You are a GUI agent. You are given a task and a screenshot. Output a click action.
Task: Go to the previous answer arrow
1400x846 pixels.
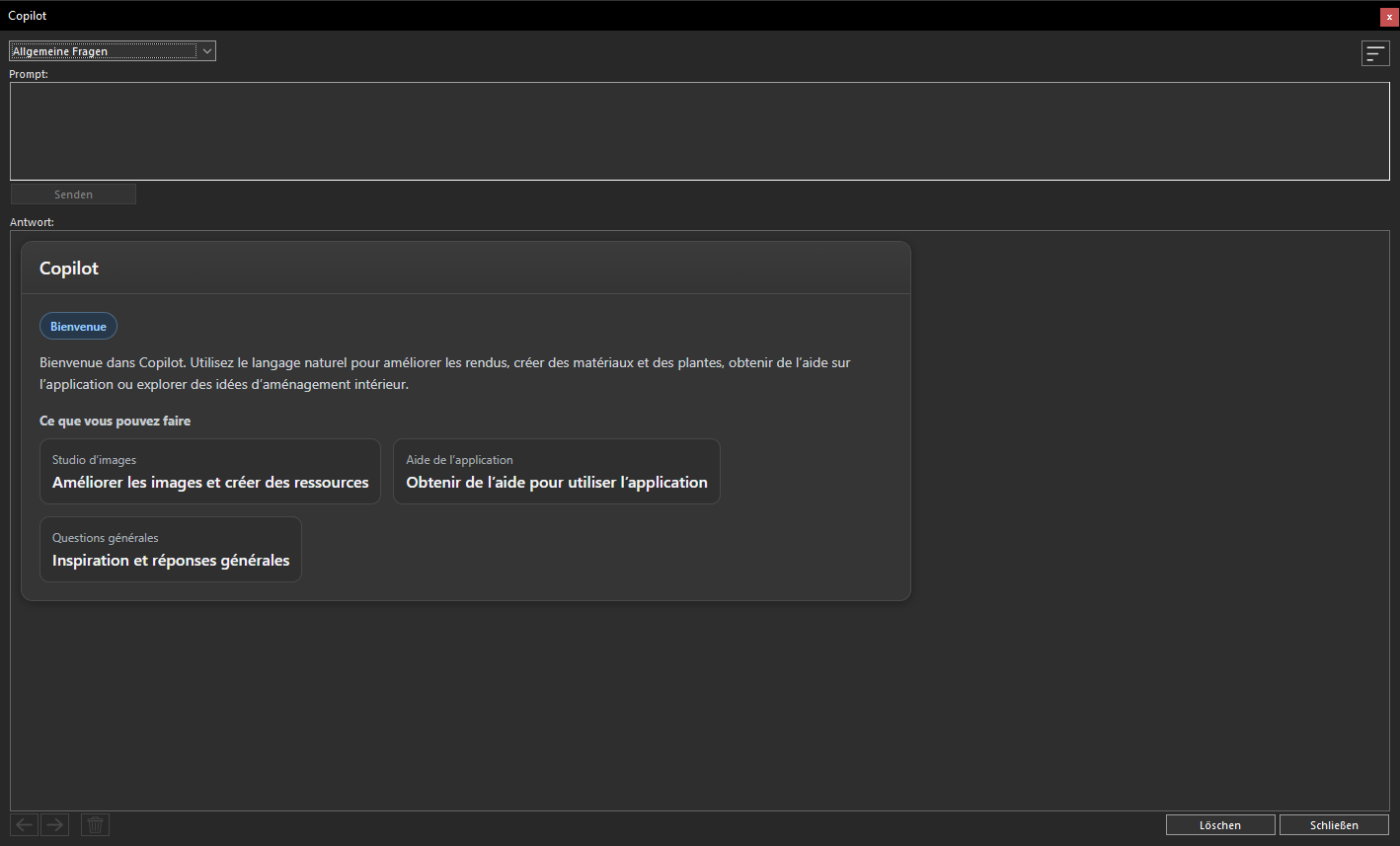tap(25, 825)
